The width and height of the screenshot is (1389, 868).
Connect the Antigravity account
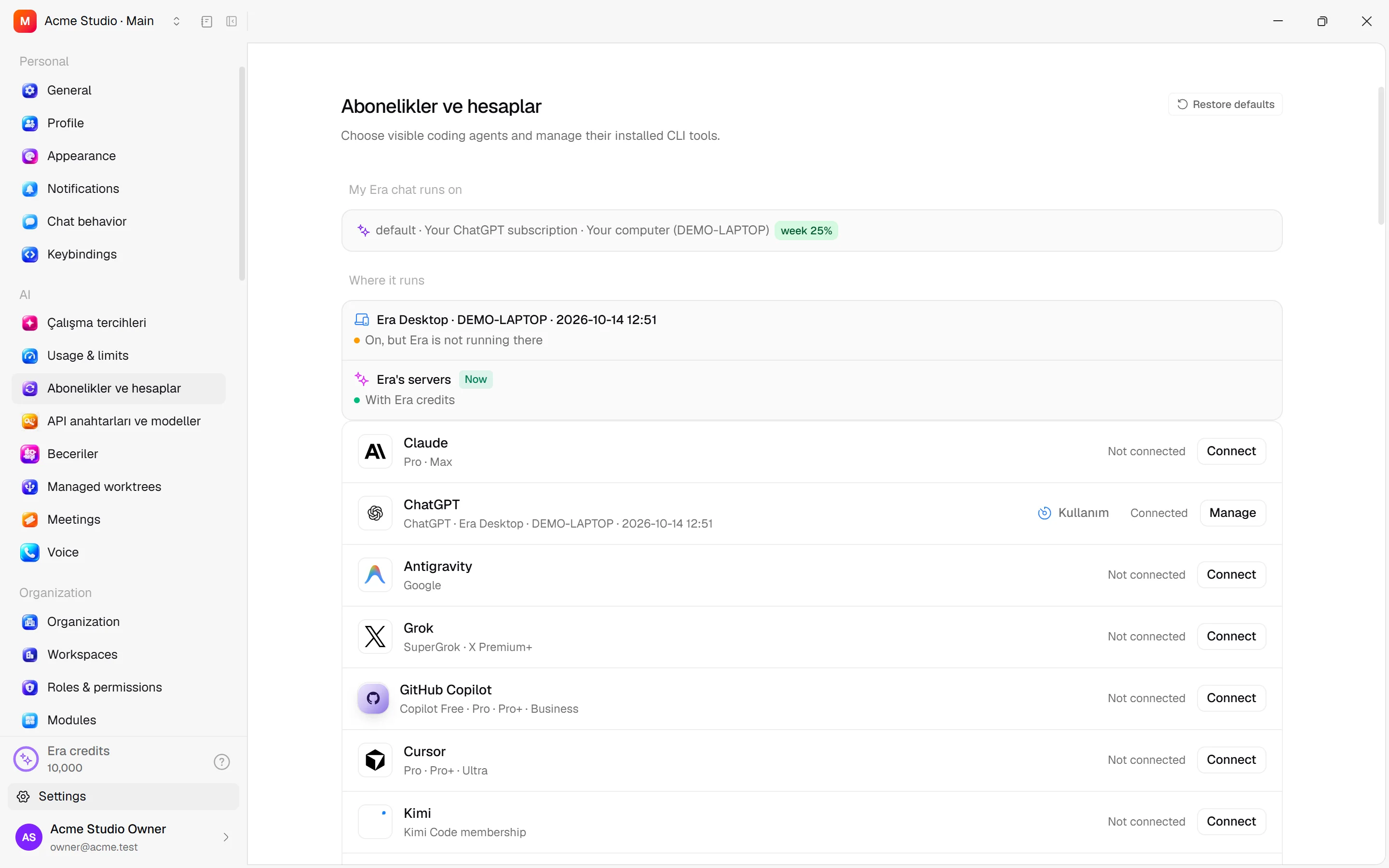(x=1231, y=575)
